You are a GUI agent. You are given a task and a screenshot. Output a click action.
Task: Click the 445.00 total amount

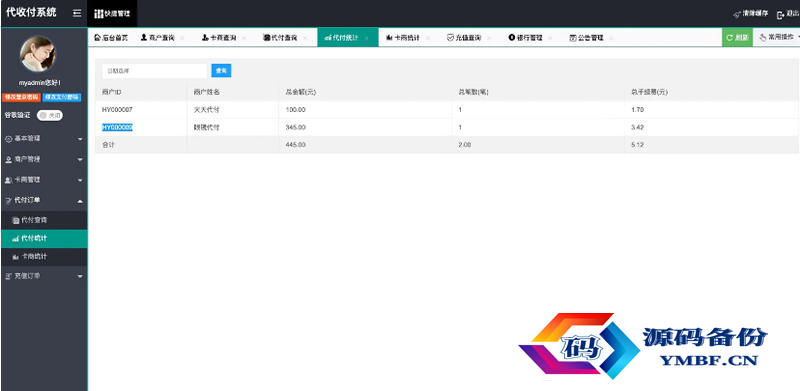295,145
